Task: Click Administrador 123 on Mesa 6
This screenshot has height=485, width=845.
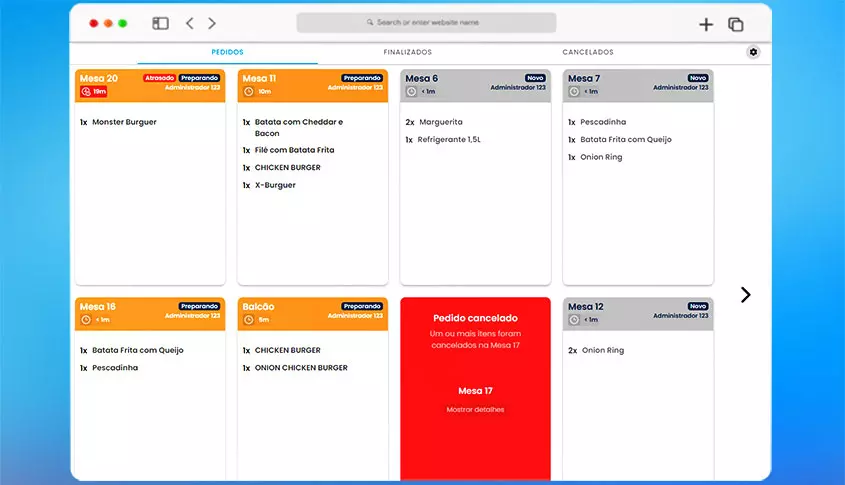Action: pos(518,87)
